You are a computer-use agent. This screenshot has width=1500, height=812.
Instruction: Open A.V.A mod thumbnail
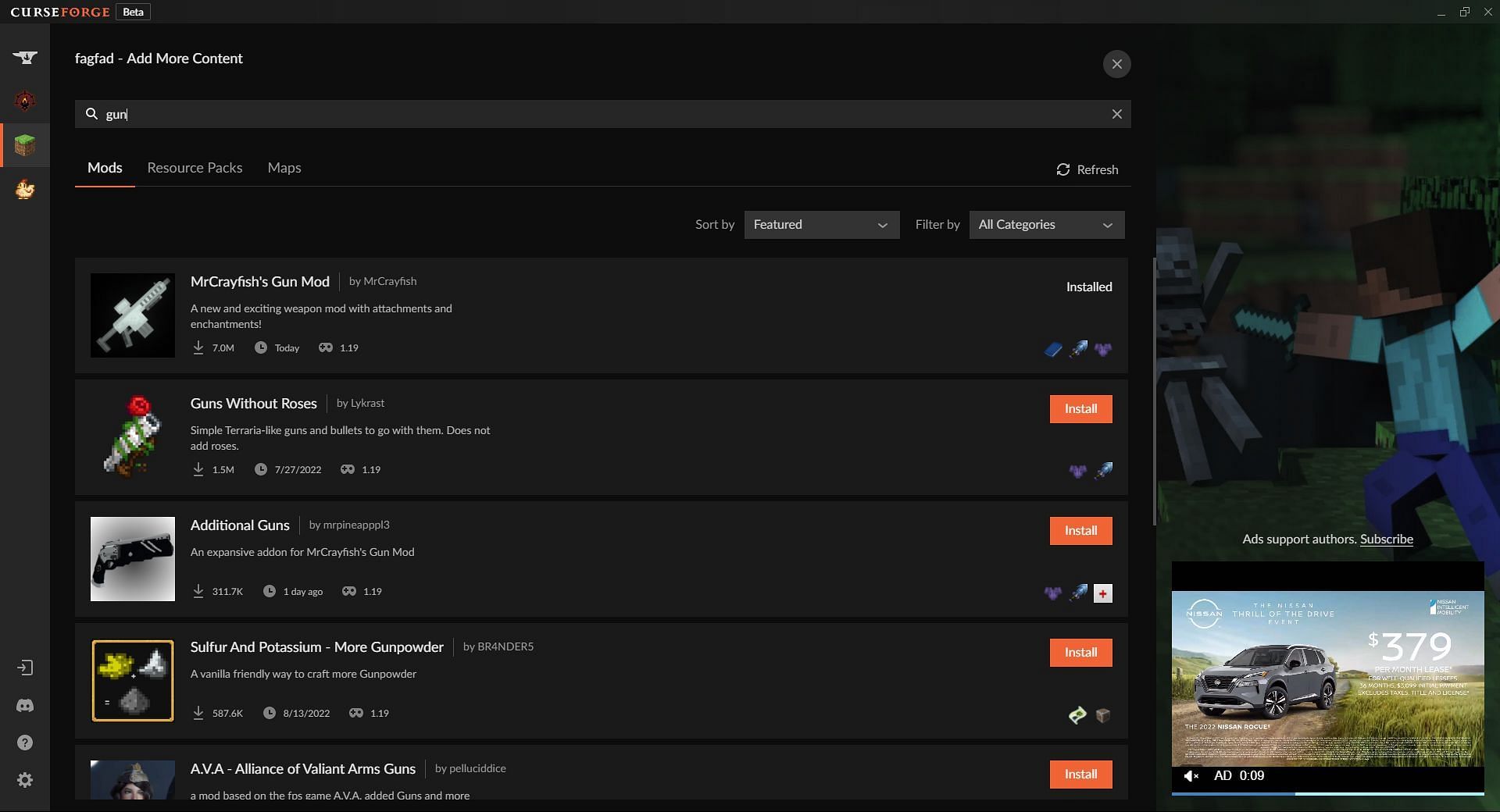click(x=133, y=780)
